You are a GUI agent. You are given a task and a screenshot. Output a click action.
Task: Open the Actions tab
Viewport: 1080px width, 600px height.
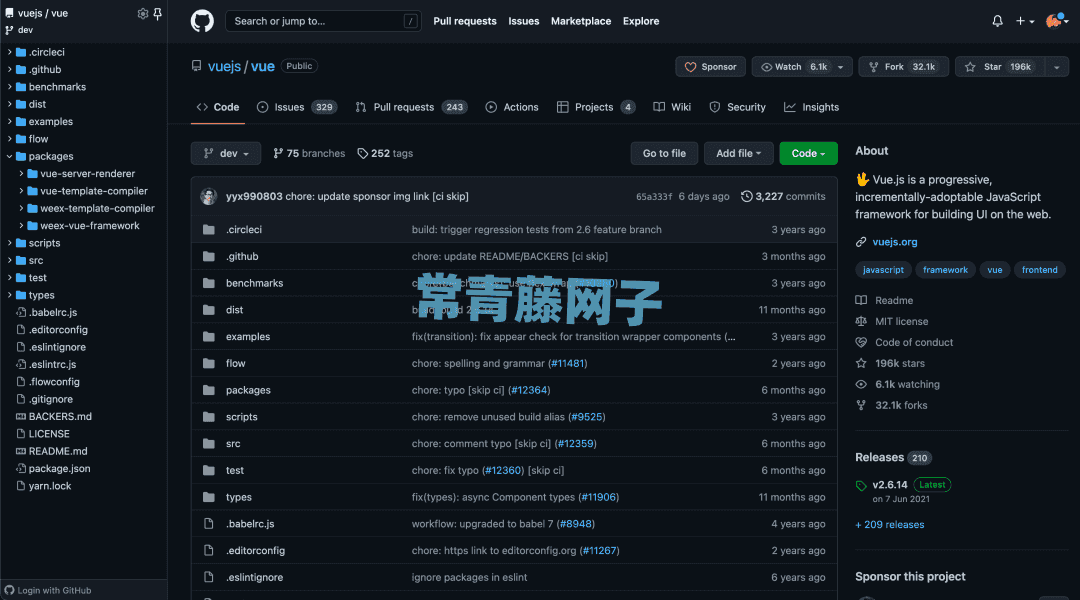512,107
